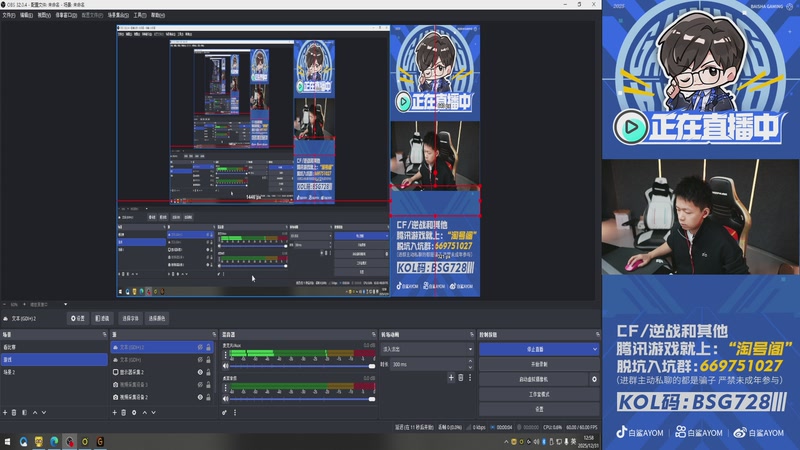This screenshot has width=800, height=450.
Task: Open 麦克风/Aux channel three-dot options
Action: coord(226,355)
